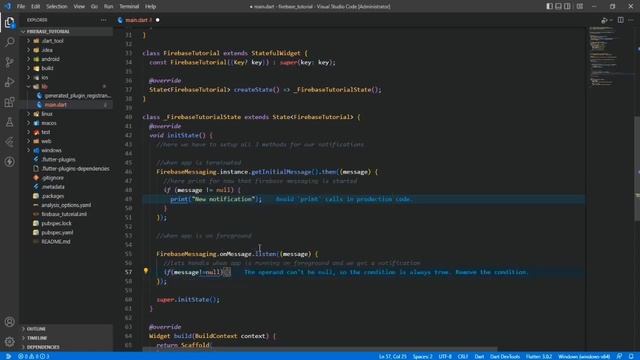The width and height of the screenshot is (640, 360).
Task: Click Spaces: 2 indentation setting
Action: pos(422,356)
